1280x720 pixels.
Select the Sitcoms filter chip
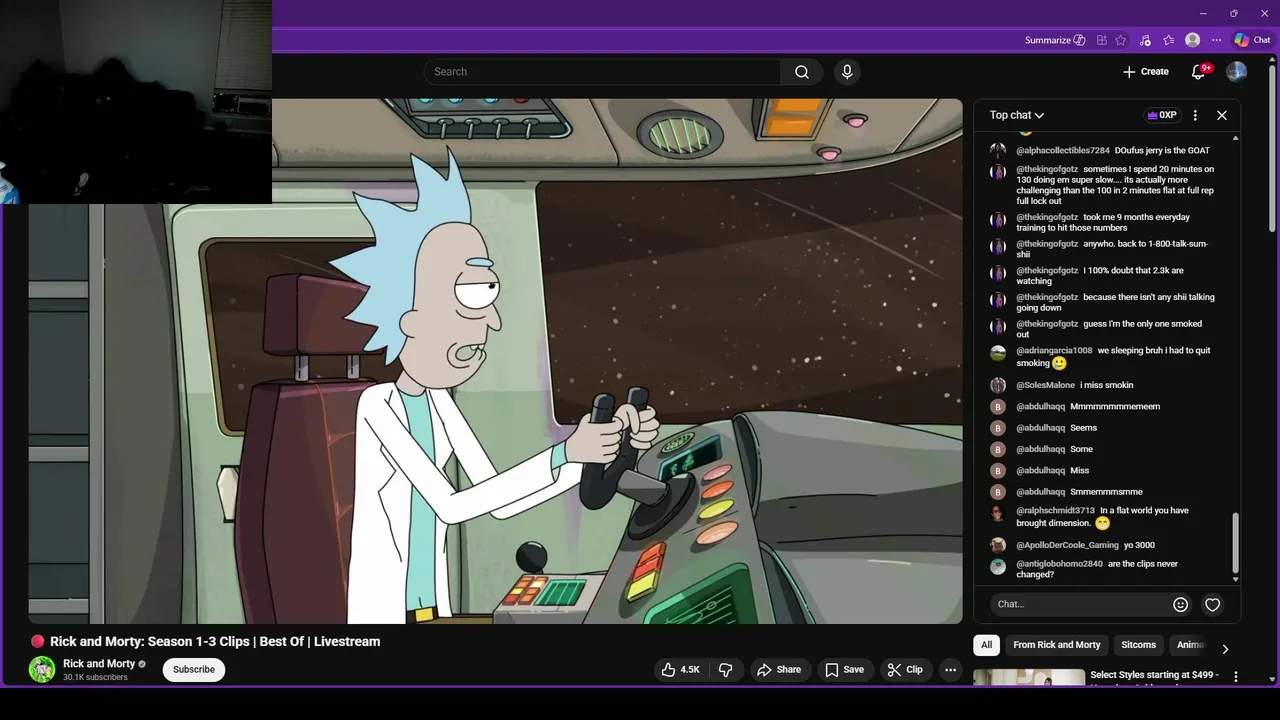pyautogui.click(x=1138, y=645)
